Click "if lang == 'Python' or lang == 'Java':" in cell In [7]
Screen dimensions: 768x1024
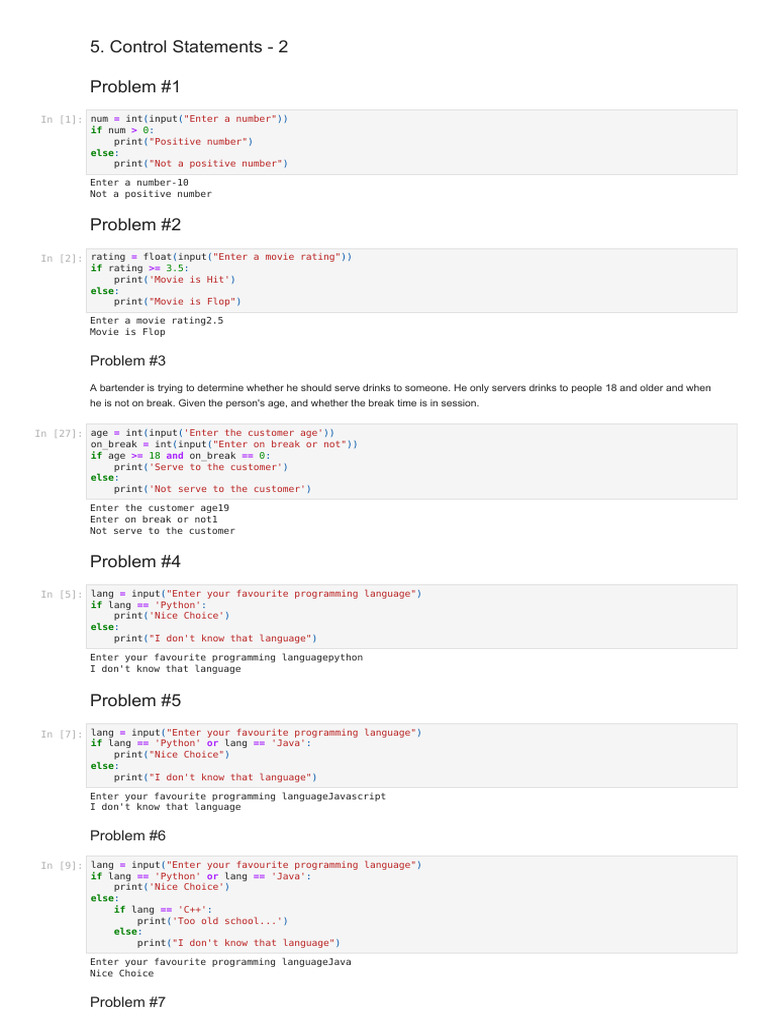[201, 743]
